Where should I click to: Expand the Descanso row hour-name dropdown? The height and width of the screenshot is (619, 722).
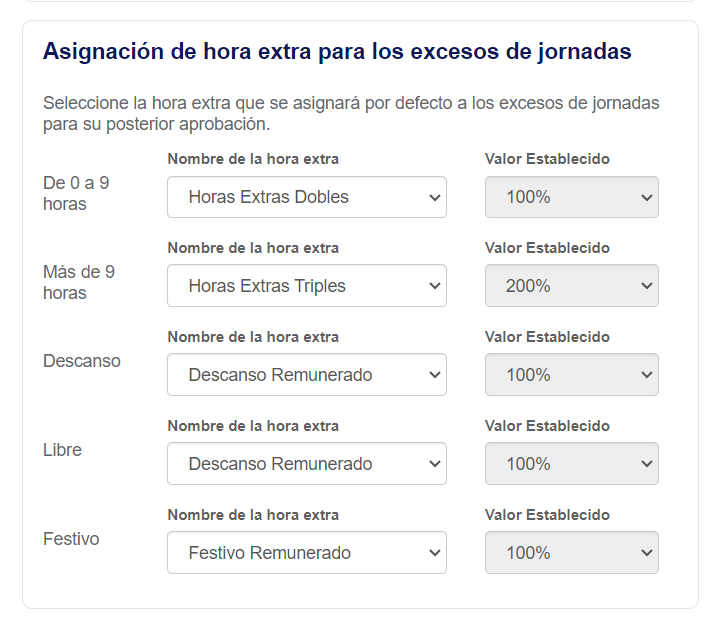coord(306,375)
